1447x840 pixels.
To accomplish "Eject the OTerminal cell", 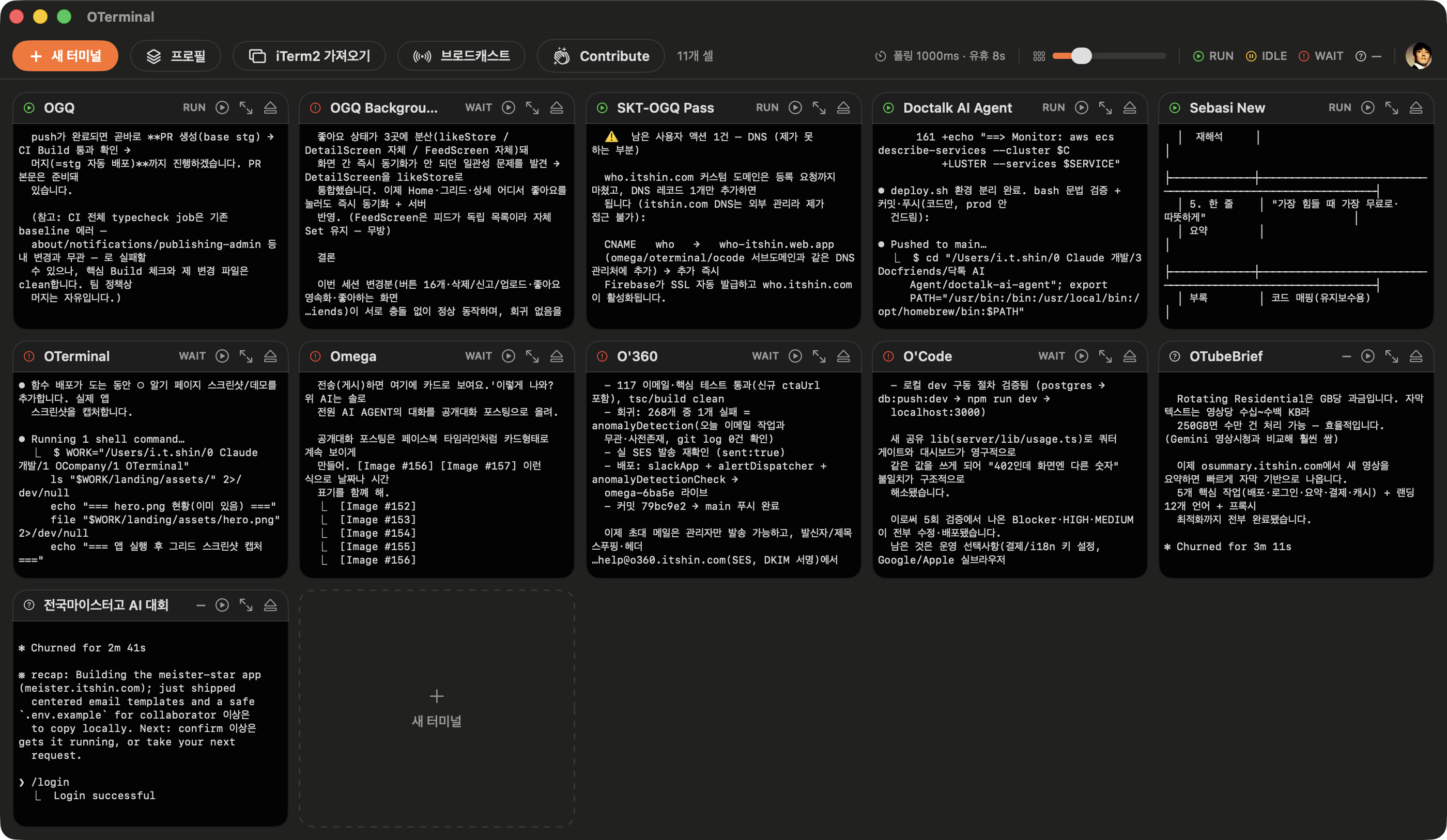I will tap(270, 356).
